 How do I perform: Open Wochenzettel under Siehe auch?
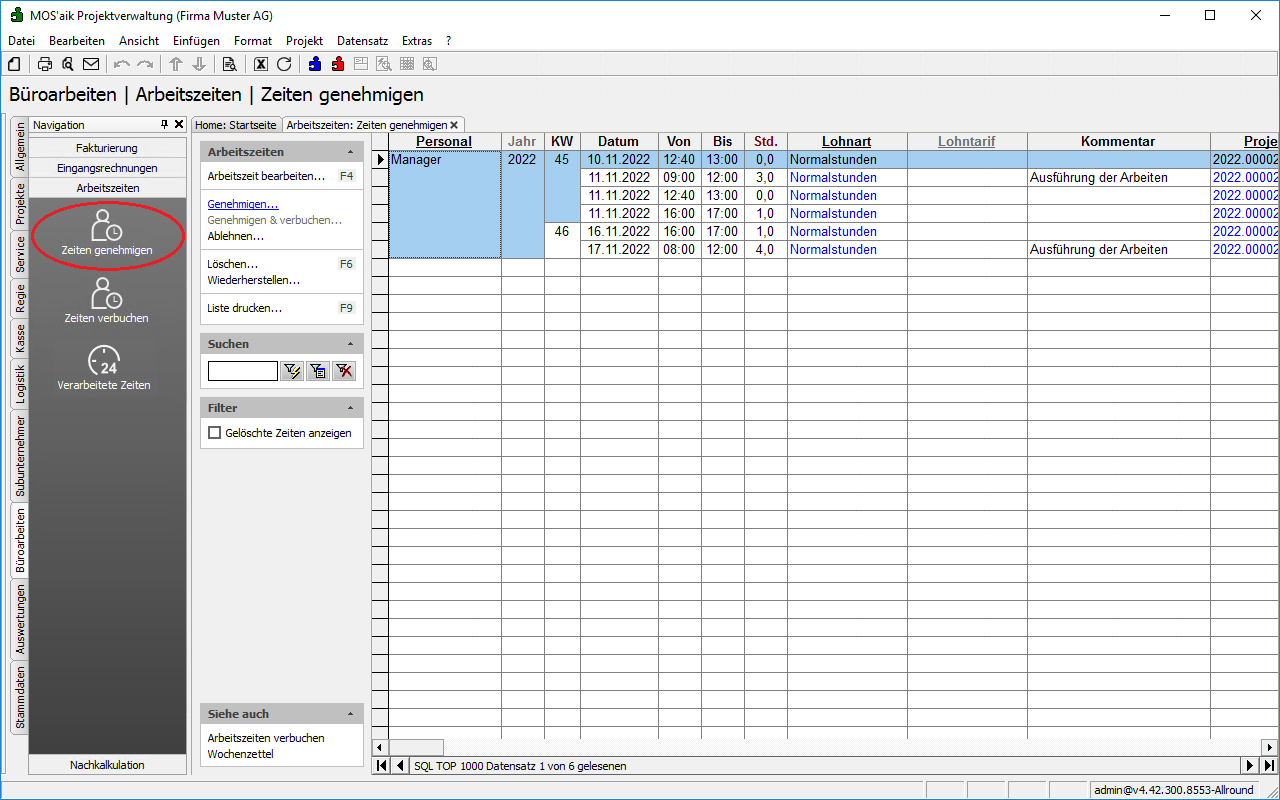click(241, 754)
